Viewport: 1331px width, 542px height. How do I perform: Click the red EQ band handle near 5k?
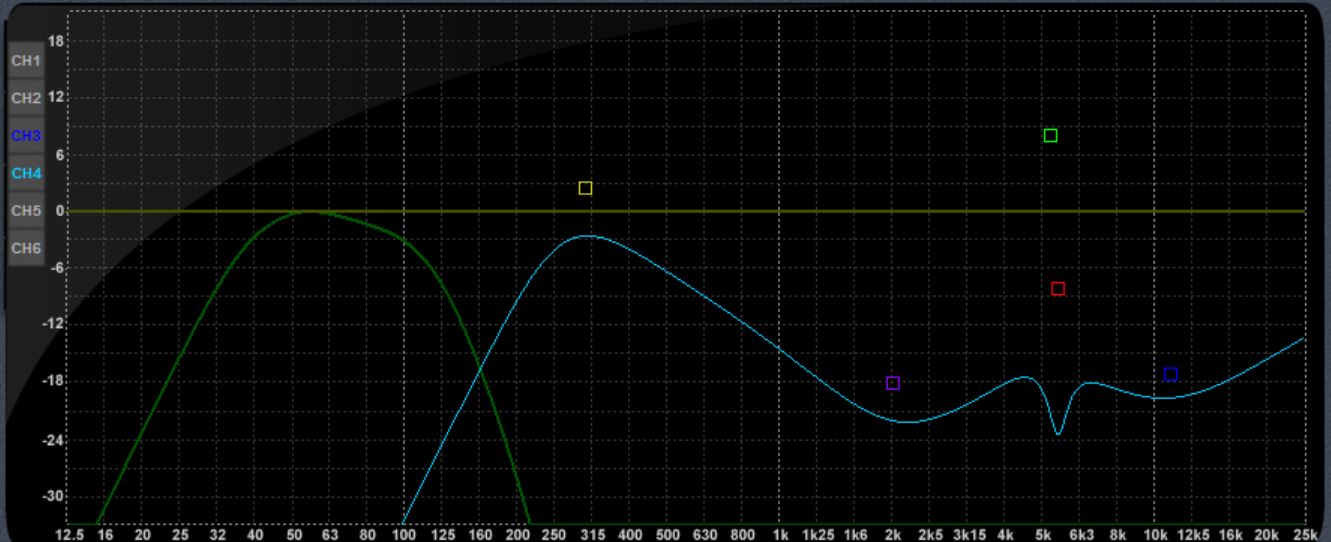pos(1058,289)
